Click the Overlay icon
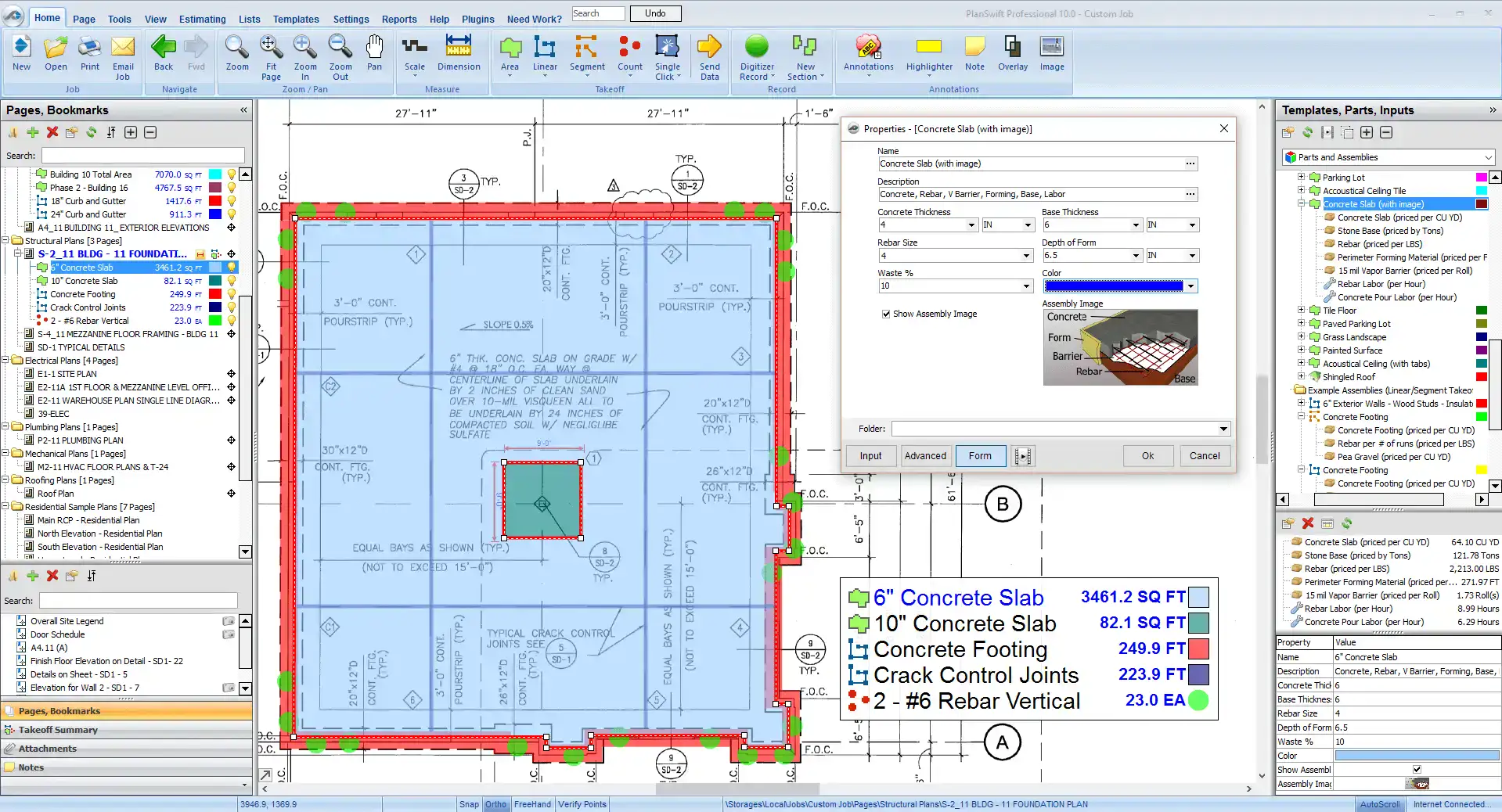Screen dimensions: 1502x812 tap(1013, 53)
